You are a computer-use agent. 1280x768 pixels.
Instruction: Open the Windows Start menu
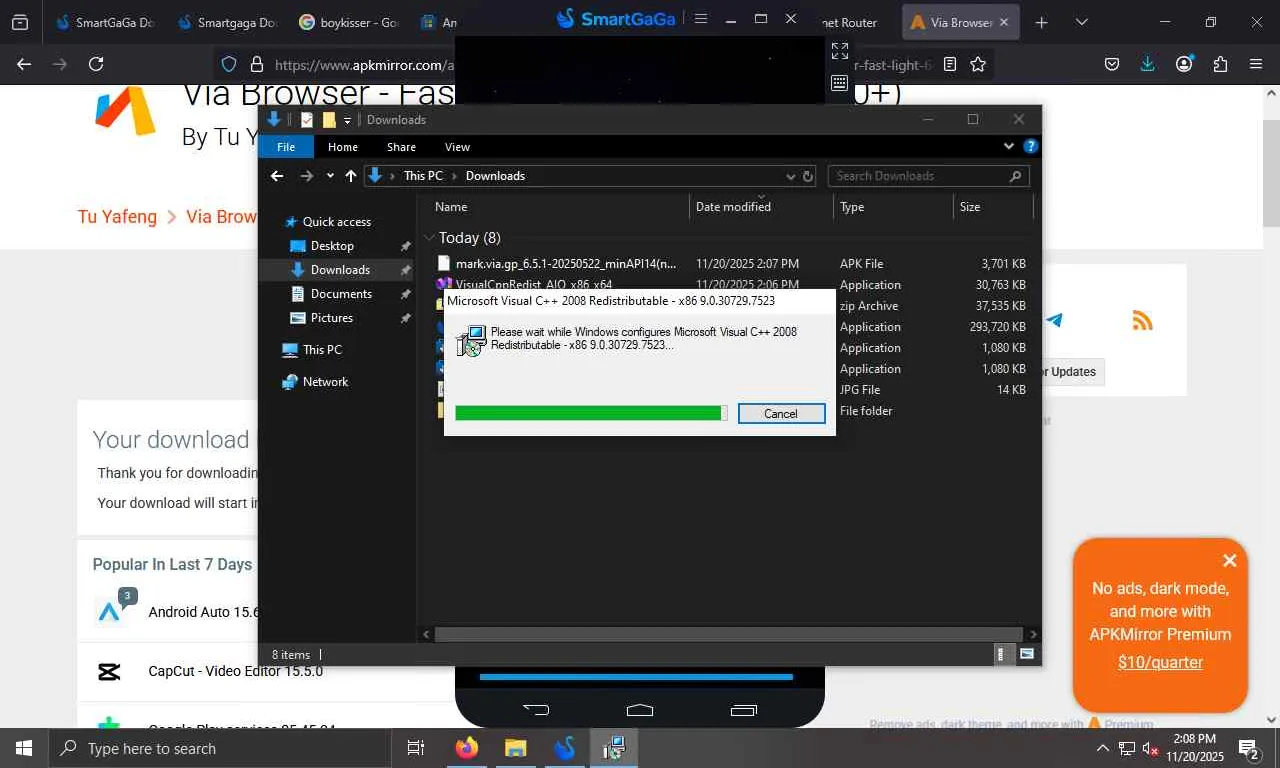pyautogui.click(x=23, y=748)
